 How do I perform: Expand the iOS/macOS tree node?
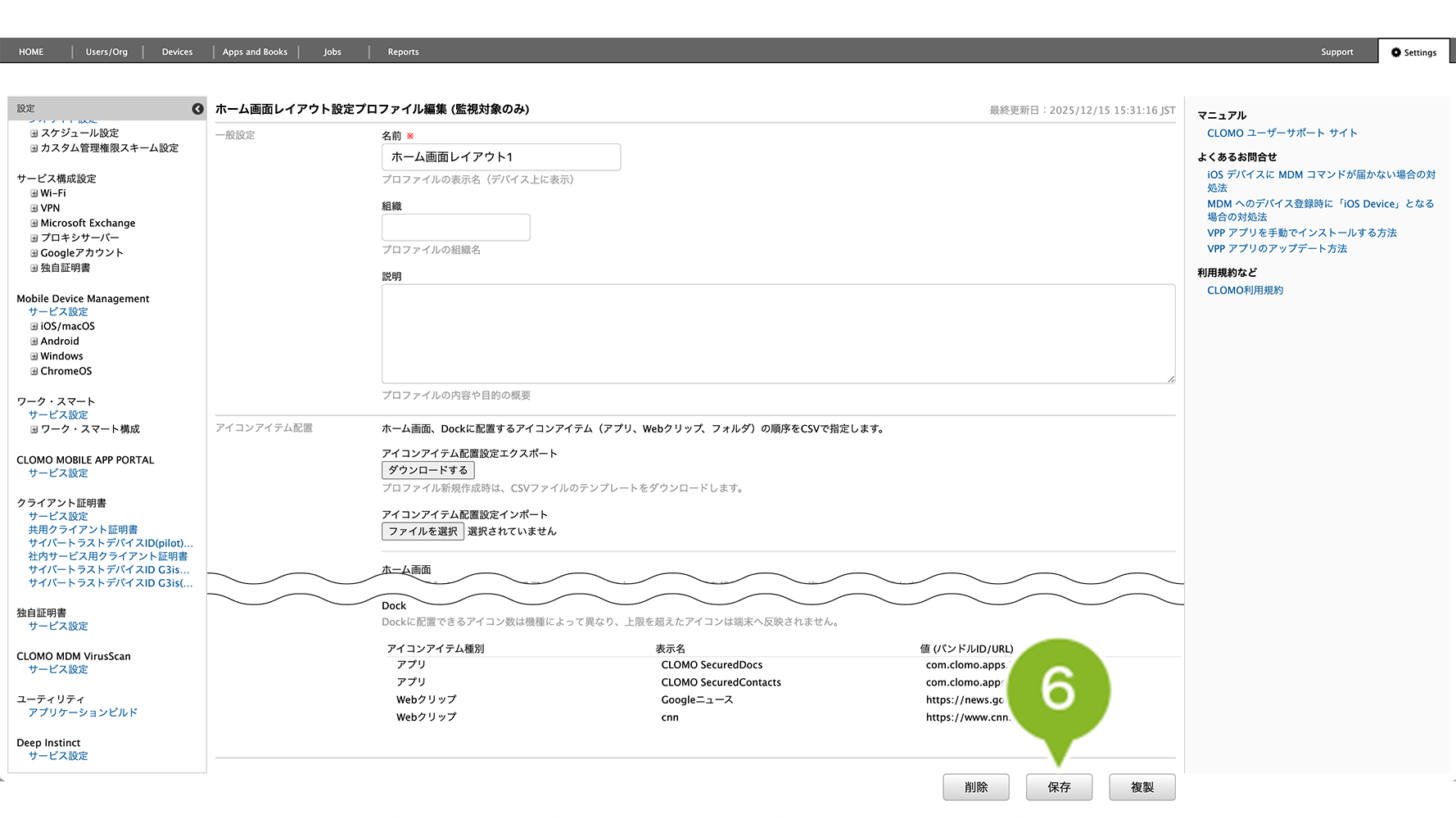point(34,327)
